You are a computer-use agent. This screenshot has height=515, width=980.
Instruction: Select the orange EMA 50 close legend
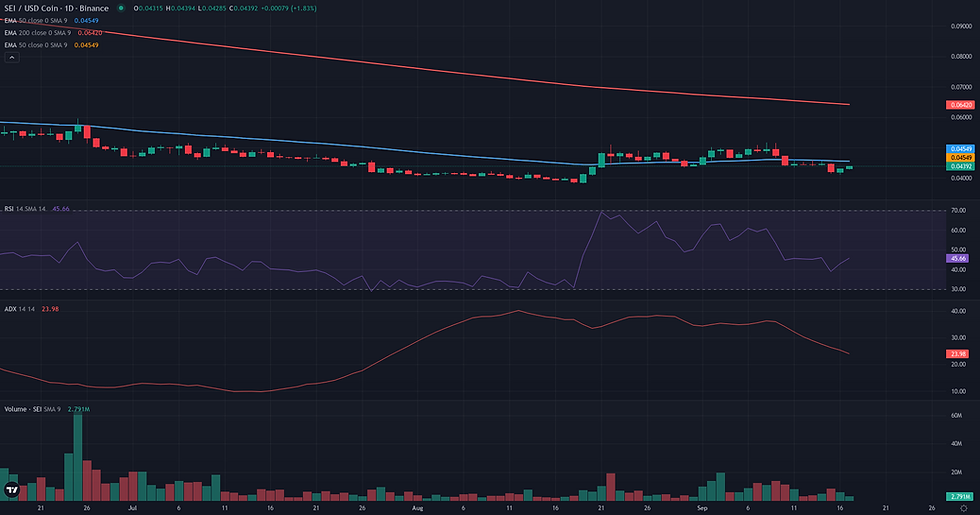pyautogui.click(x=36, y=45)
